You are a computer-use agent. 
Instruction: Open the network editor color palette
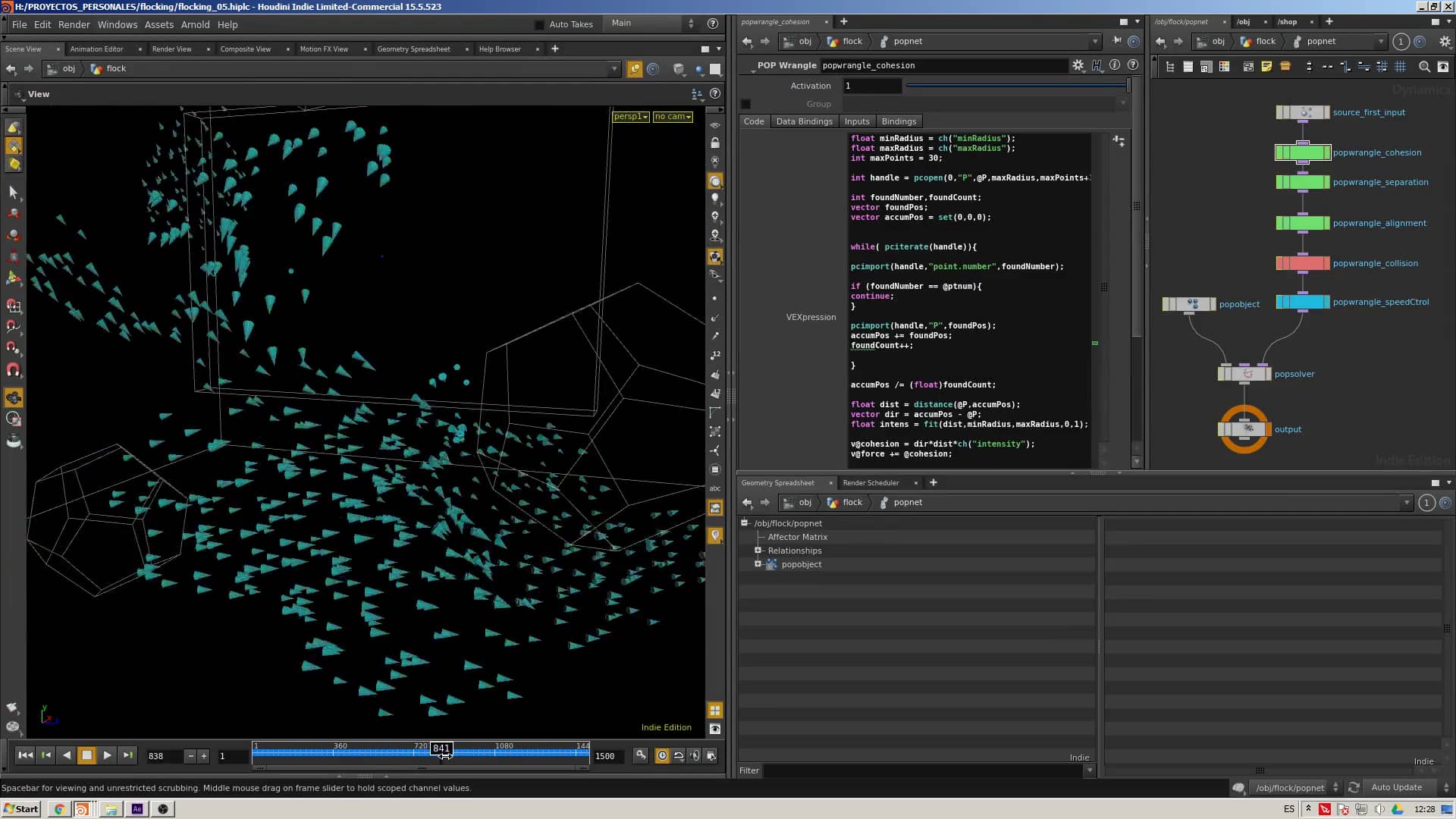(x=1224, y=67)
